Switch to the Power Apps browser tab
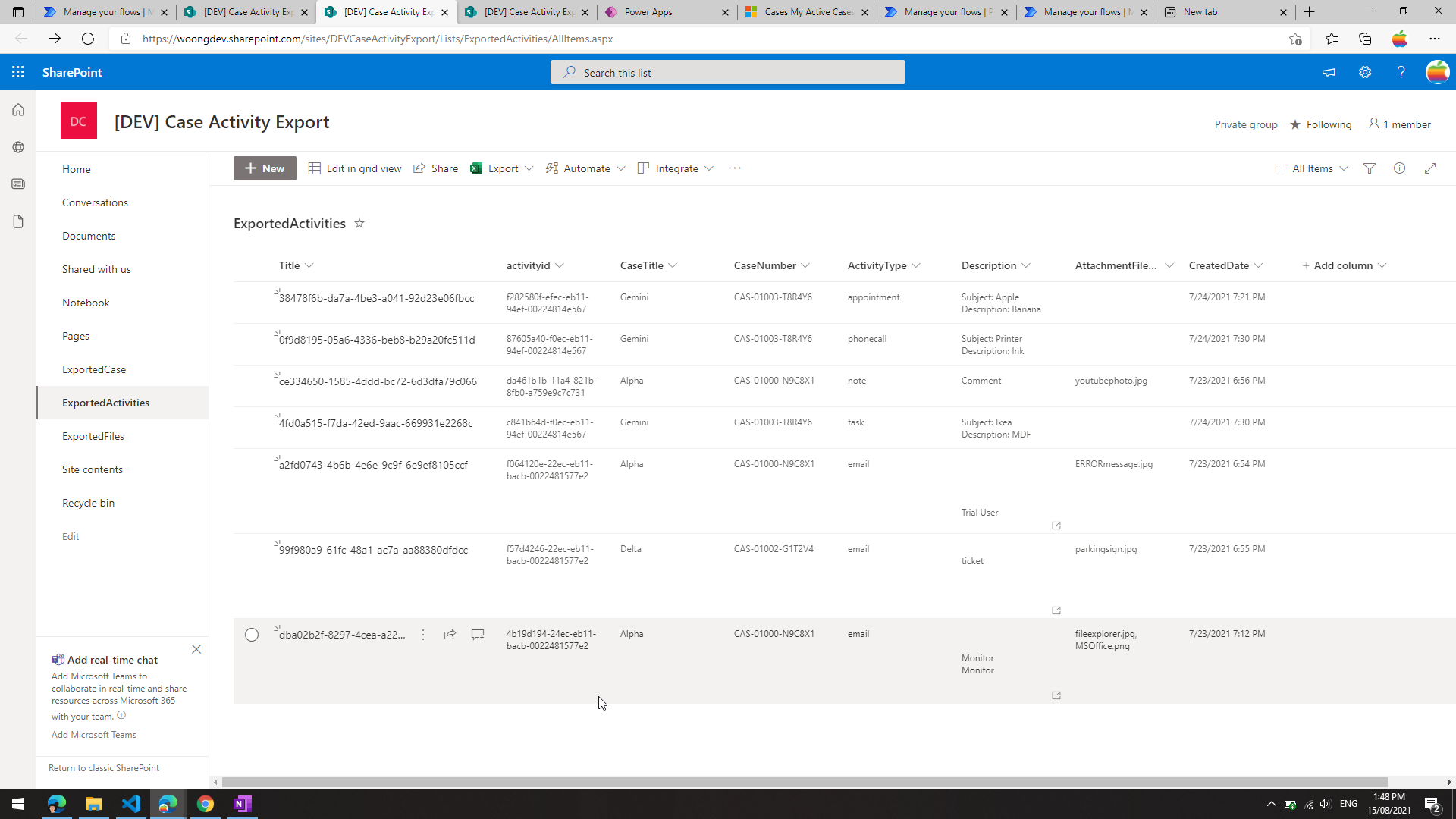The width and height of the screenshot is (1456, 819). pyautogui.click(x=660, y=12)
